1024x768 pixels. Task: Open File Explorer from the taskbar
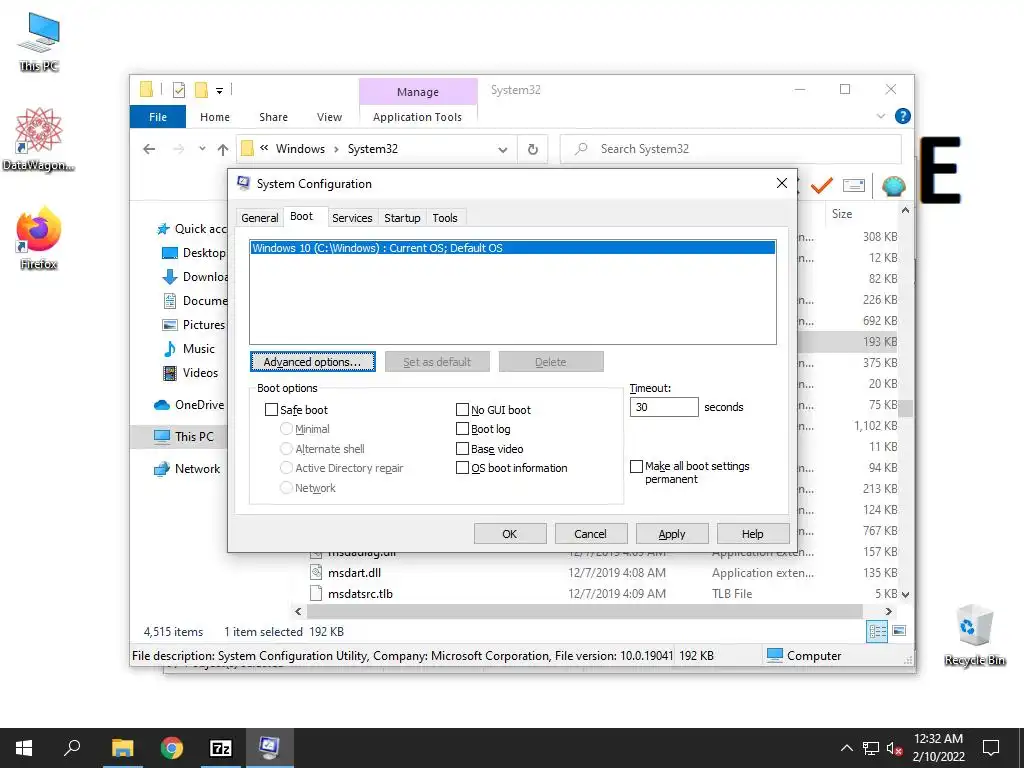[122, 748]
